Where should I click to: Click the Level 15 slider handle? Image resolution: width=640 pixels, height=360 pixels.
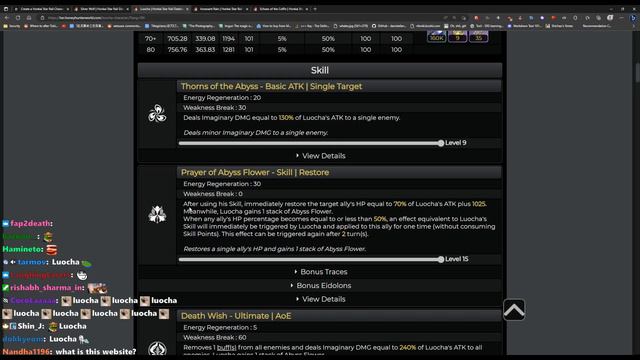click(x=441, y=260)
